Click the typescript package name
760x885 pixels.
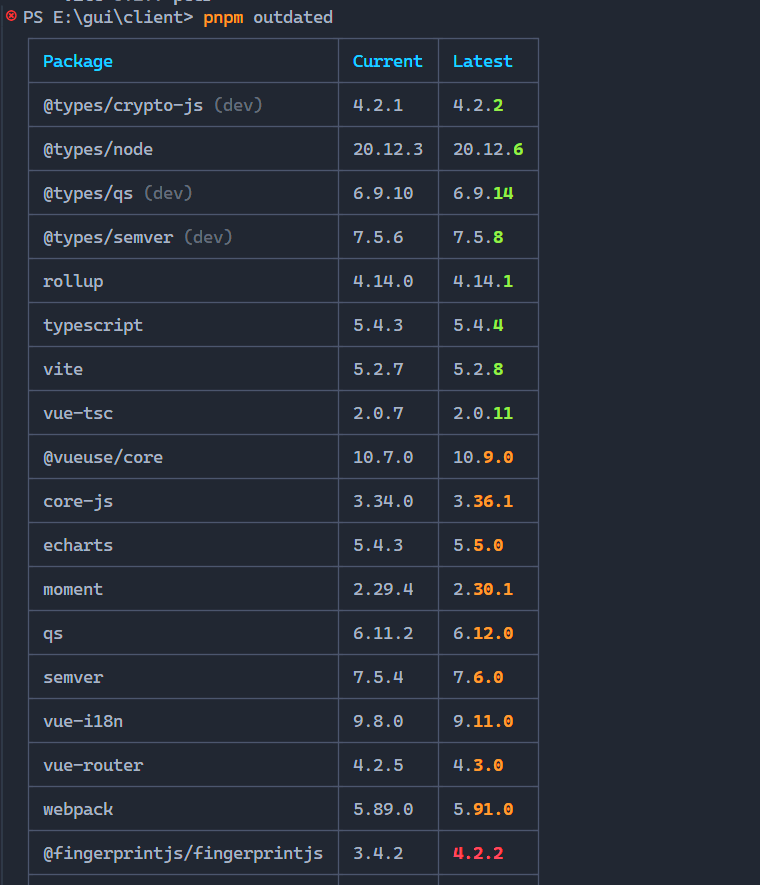[92, 325]
